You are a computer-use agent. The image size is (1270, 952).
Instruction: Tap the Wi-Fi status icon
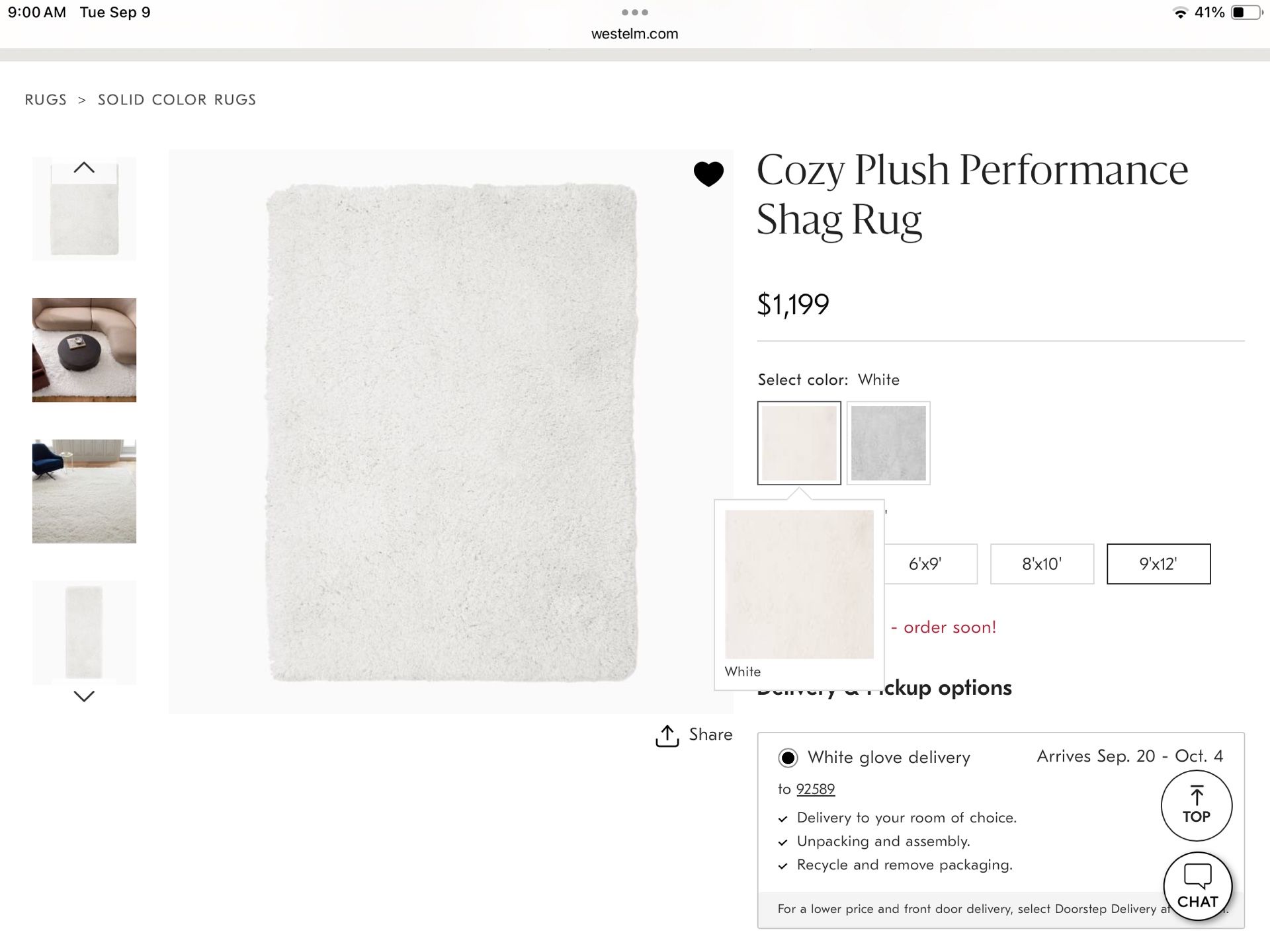1179,13
